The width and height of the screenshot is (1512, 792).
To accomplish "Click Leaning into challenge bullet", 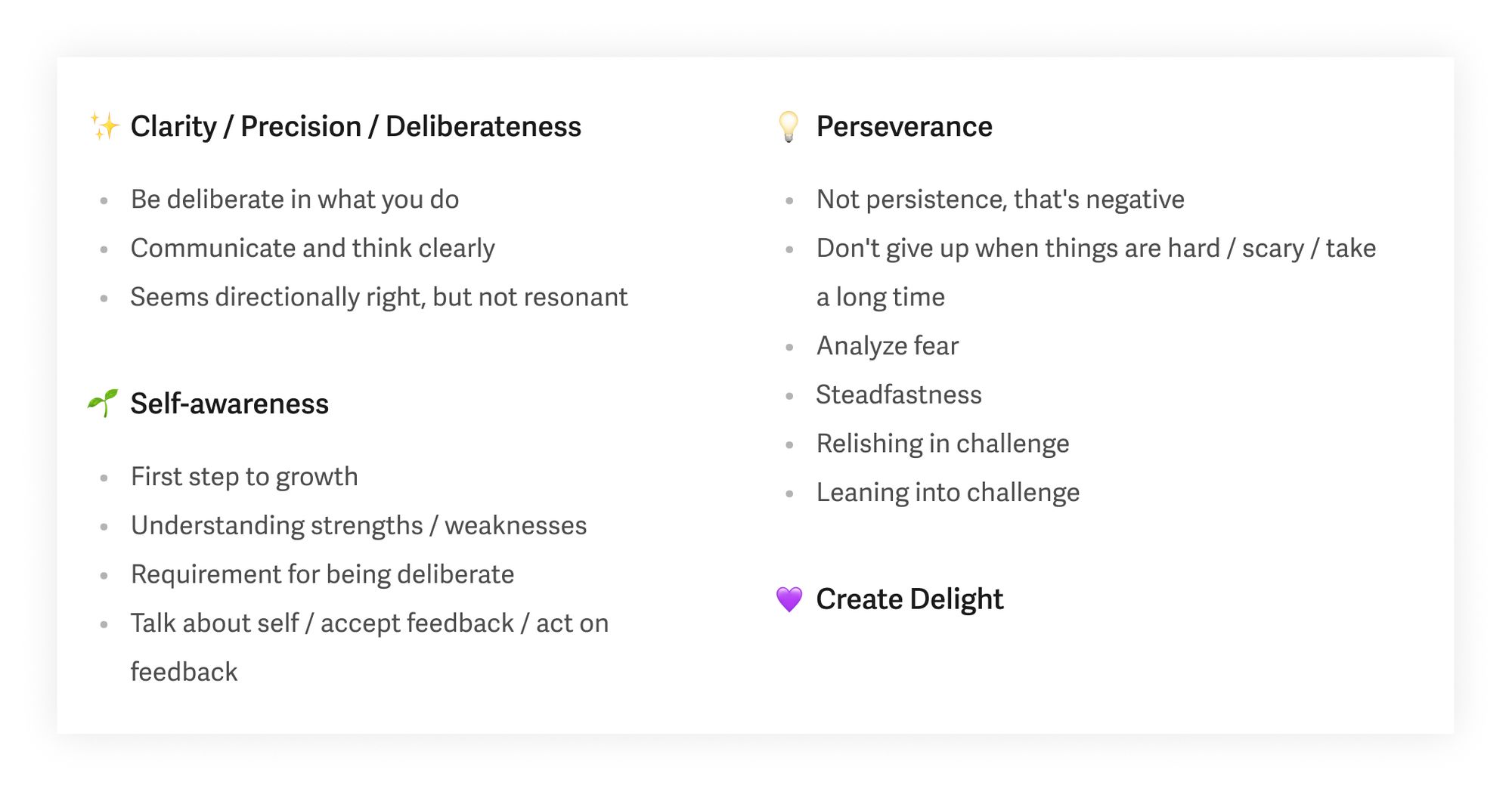I will [948, 493].
